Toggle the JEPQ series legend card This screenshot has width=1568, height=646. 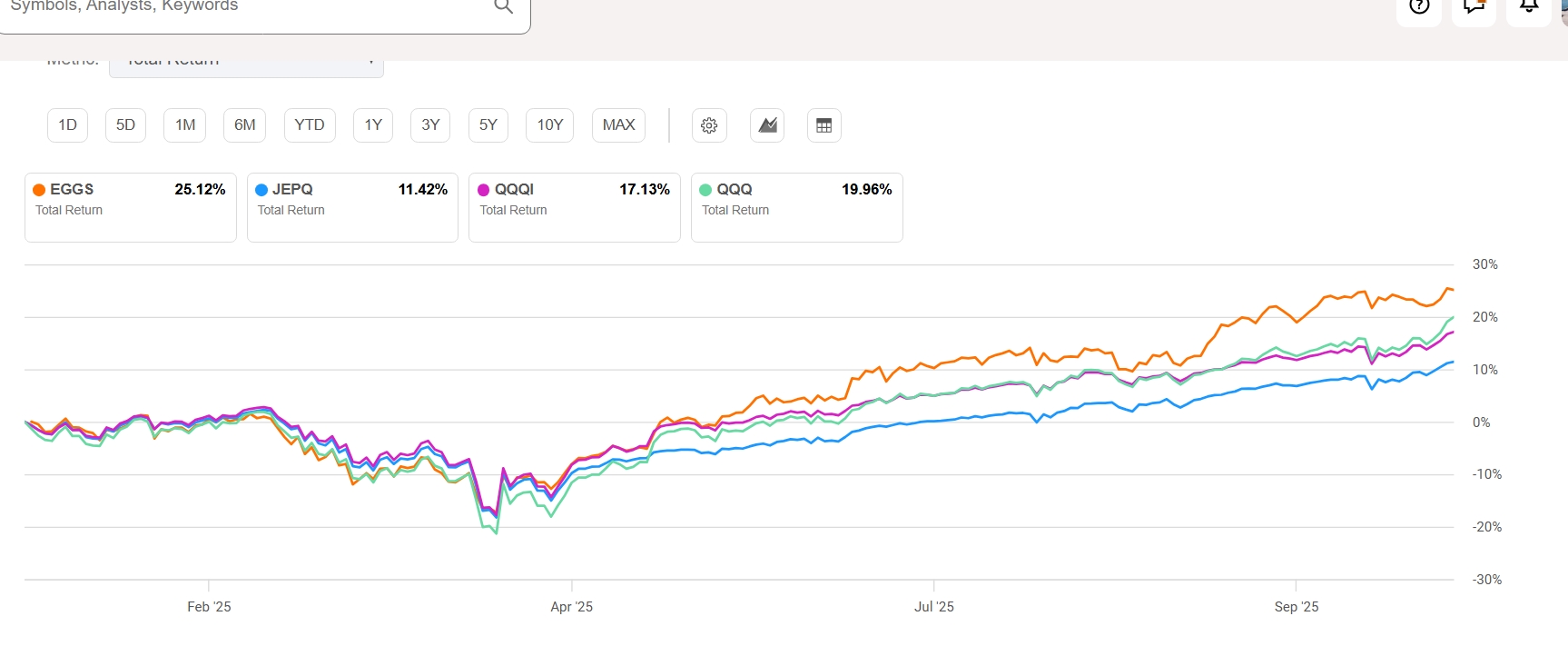point(352,207)
